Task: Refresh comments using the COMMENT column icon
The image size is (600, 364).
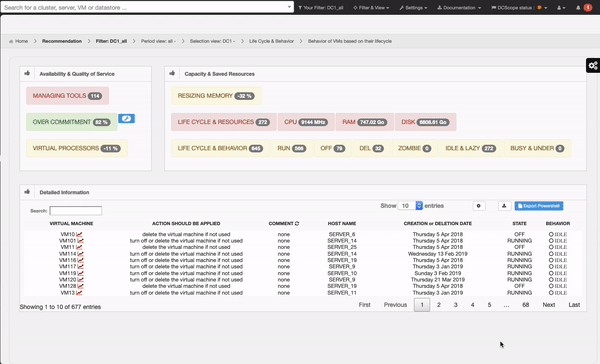Action: coord(297,224)
